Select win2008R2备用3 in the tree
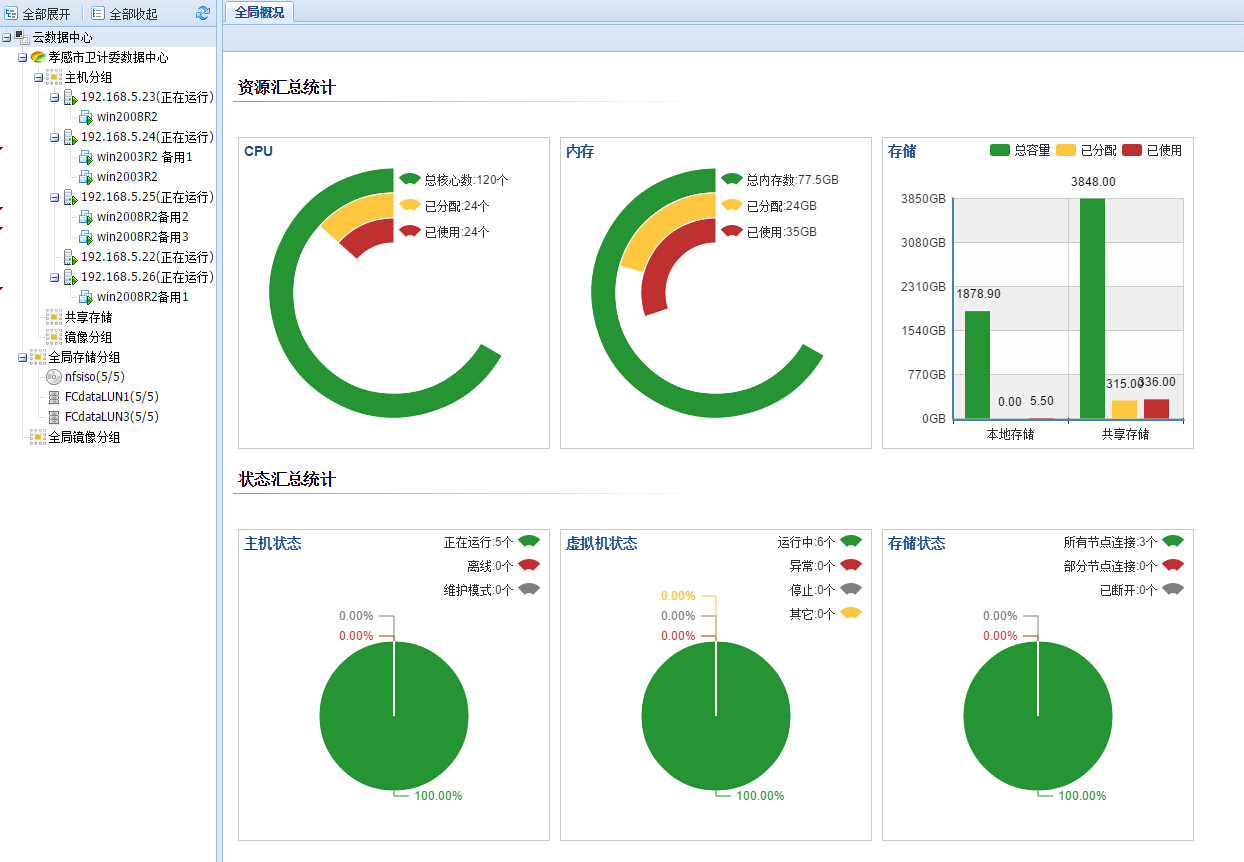Viewport: 1244px width, 862px height. 142,237
